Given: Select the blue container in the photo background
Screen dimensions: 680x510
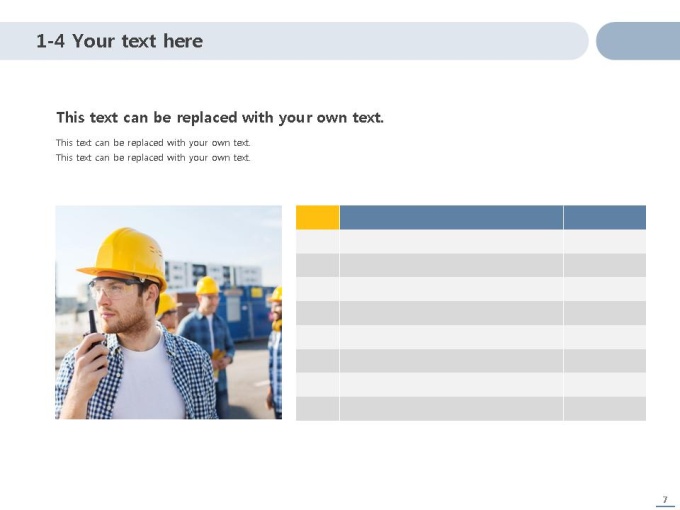Looking at the screenshot, I should click(x=247, y=311).
